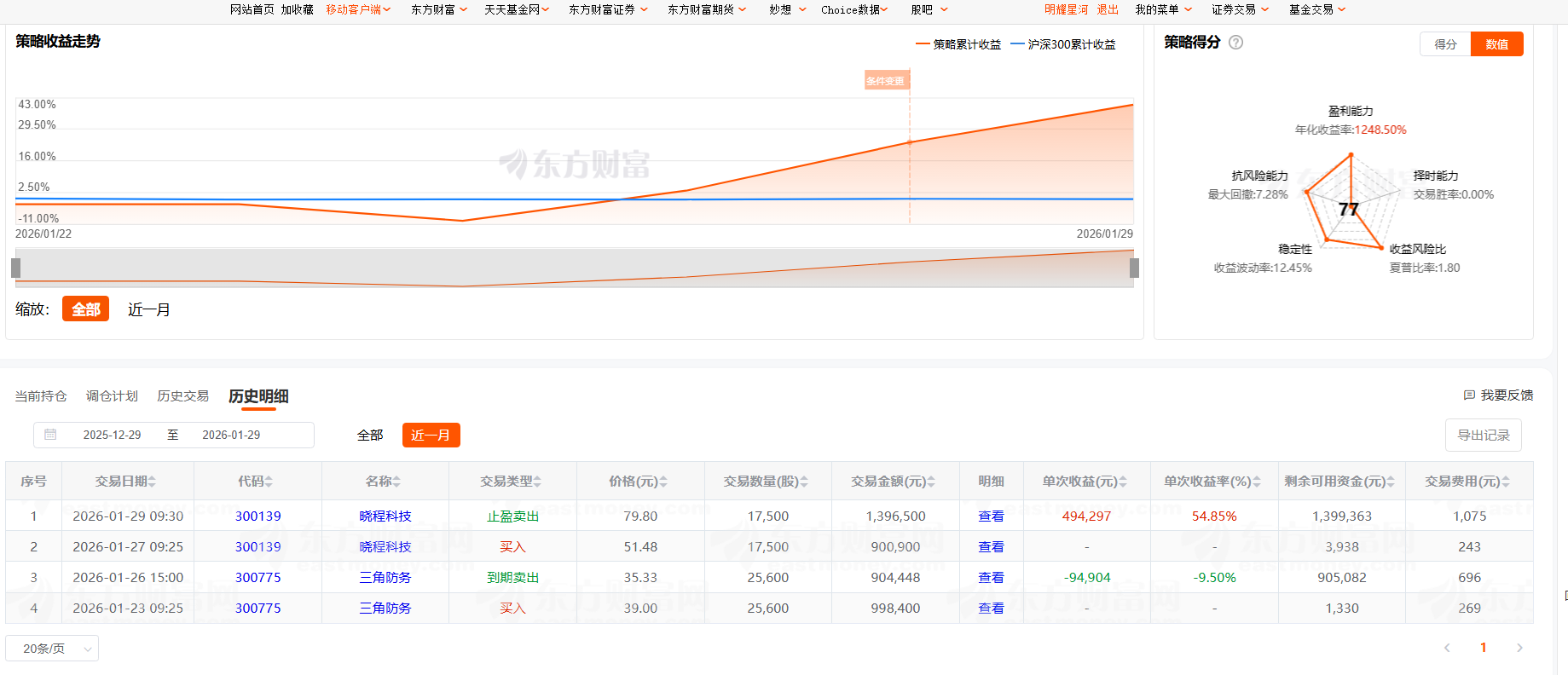
Task: Click 查看 detail in the 2026-01-27 row
Action: (x=991, y=547)
